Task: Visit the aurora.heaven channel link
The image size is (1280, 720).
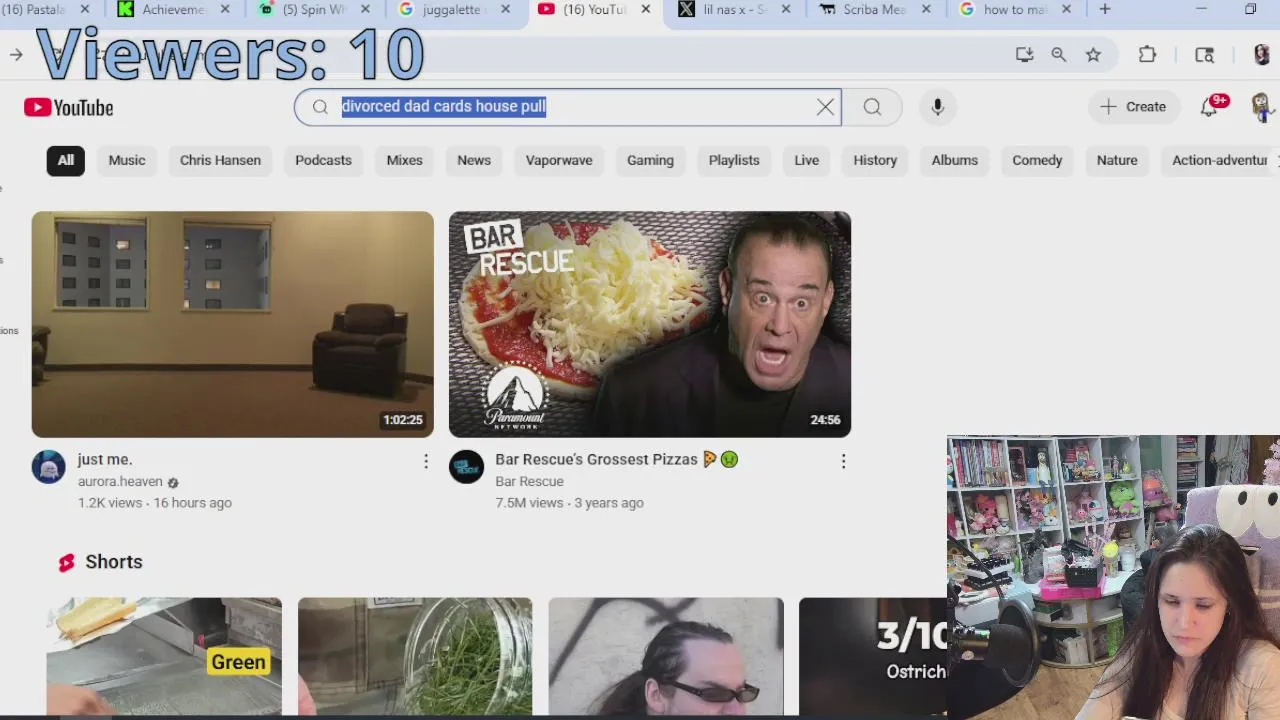Action: click(120, 481)
